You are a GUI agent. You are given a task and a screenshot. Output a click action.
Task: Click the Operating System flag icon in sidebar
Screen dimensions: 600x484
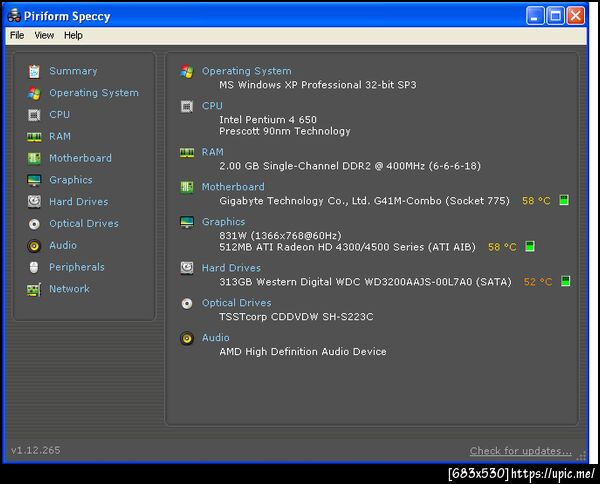point(34,93)
